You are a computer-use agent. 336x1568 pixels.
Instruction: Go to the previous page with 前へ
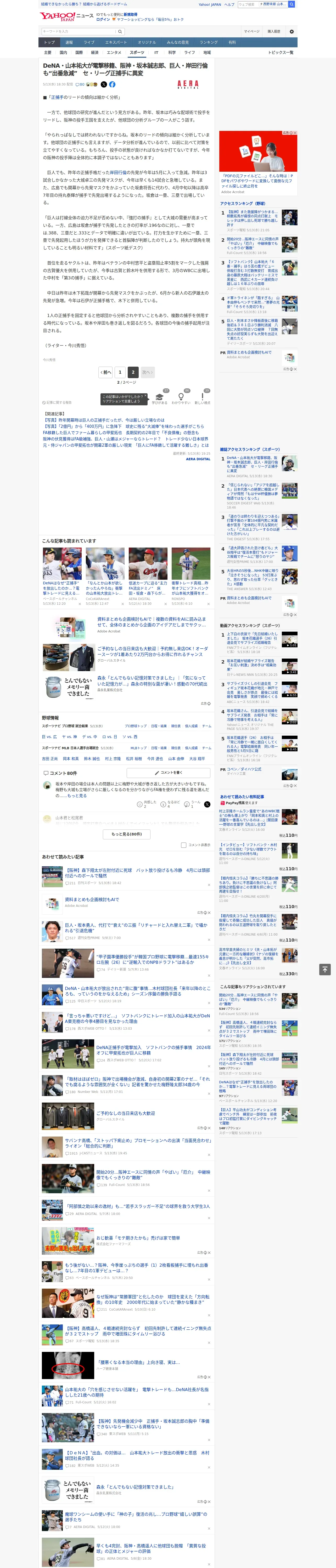105,372
